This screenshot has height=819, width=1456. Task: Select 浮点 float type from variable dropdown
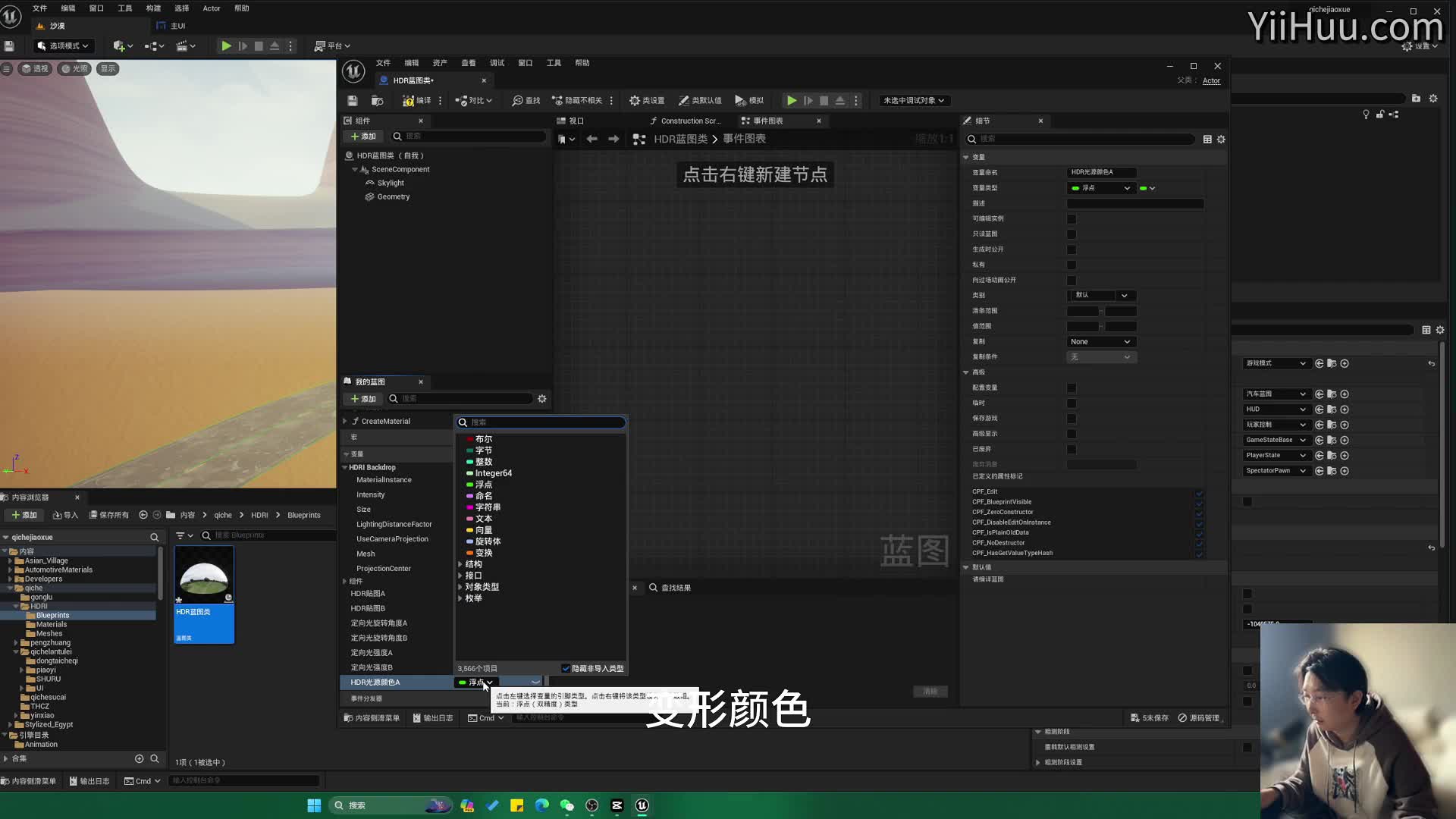(x=484, y=484)
